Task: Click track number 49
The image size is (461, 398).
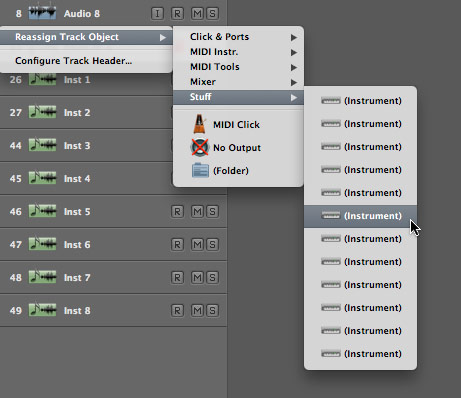Action: (x=16, y=311)
